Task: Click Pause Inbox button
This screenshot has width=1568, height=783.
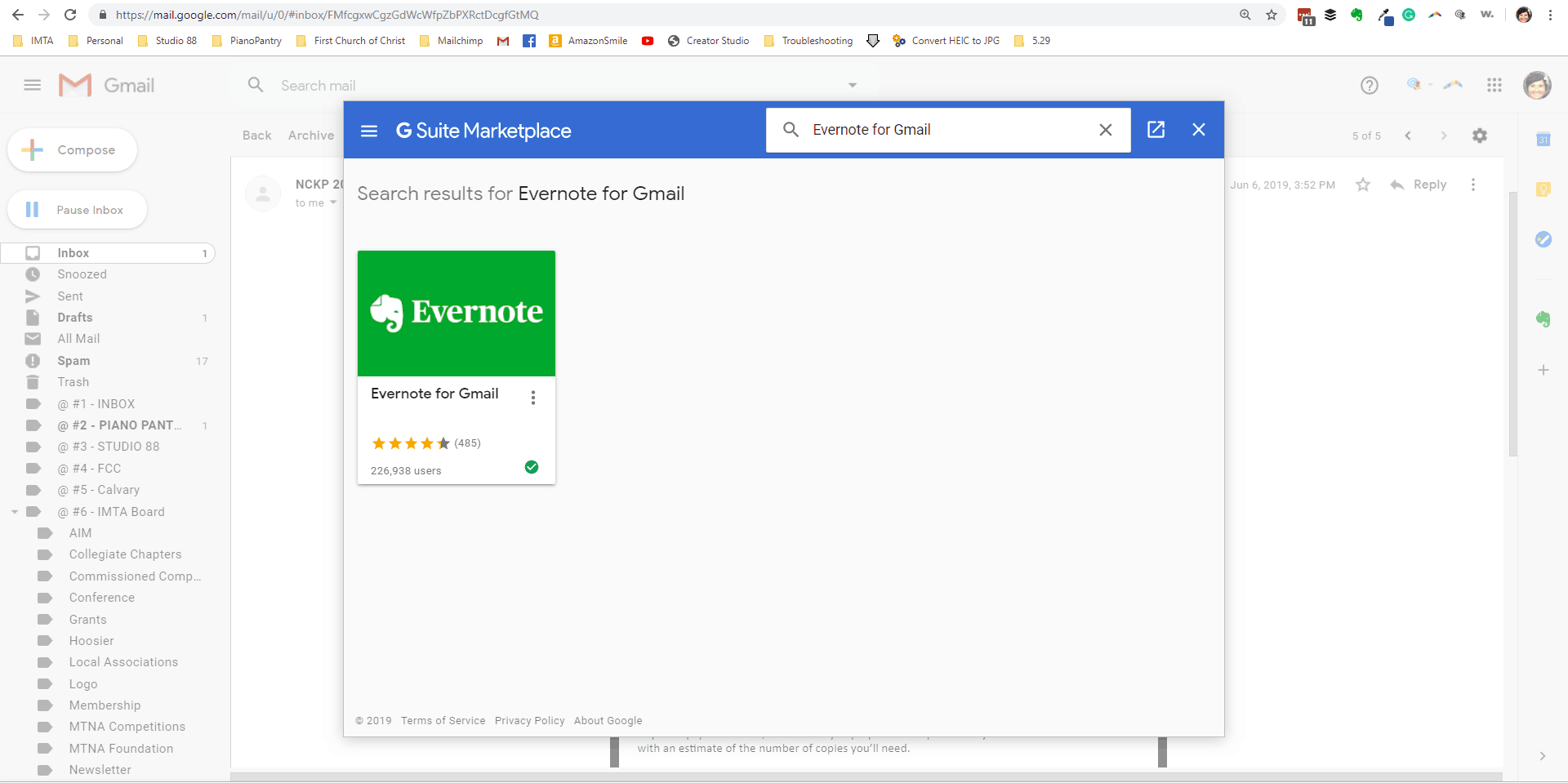Action: (77, 210)
